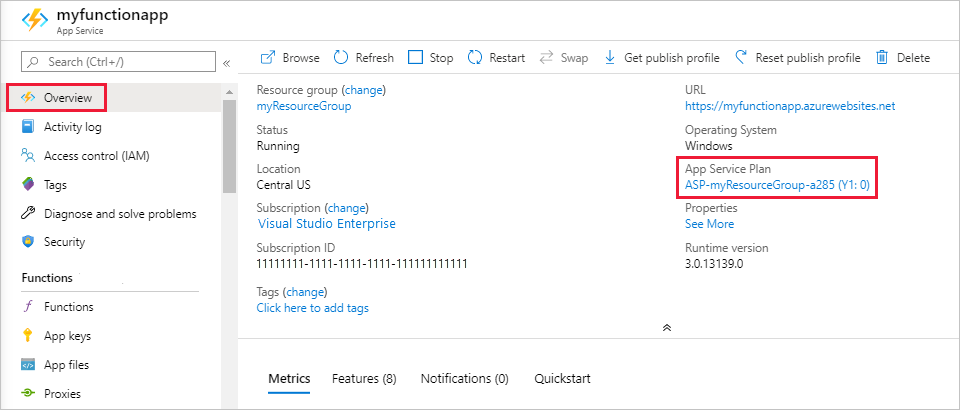Click the Tags purple tag icon
This screenshot has height=410, width=960.
(28, 184)
